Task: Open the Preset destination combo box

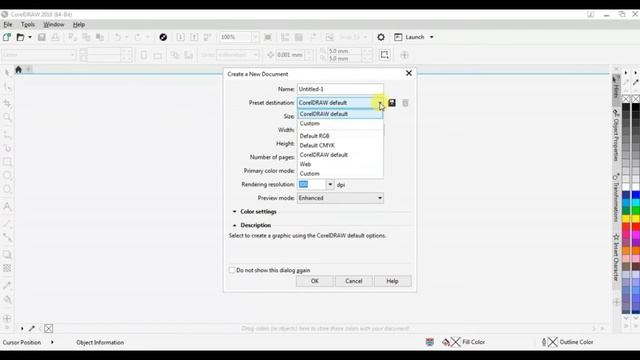Action: pos(340,103)
